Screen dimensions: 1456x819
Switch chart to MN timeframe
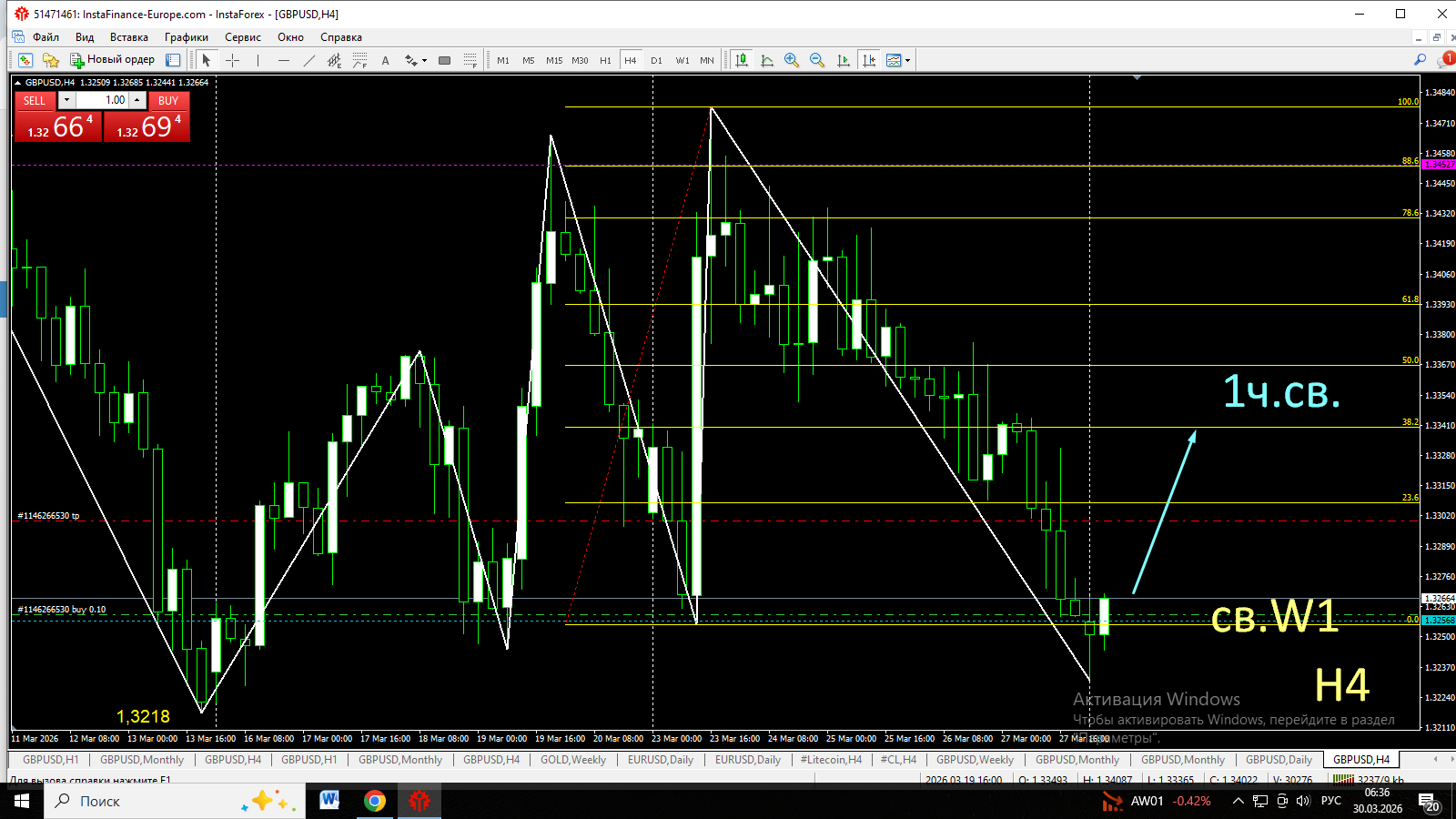click(707, 60)
